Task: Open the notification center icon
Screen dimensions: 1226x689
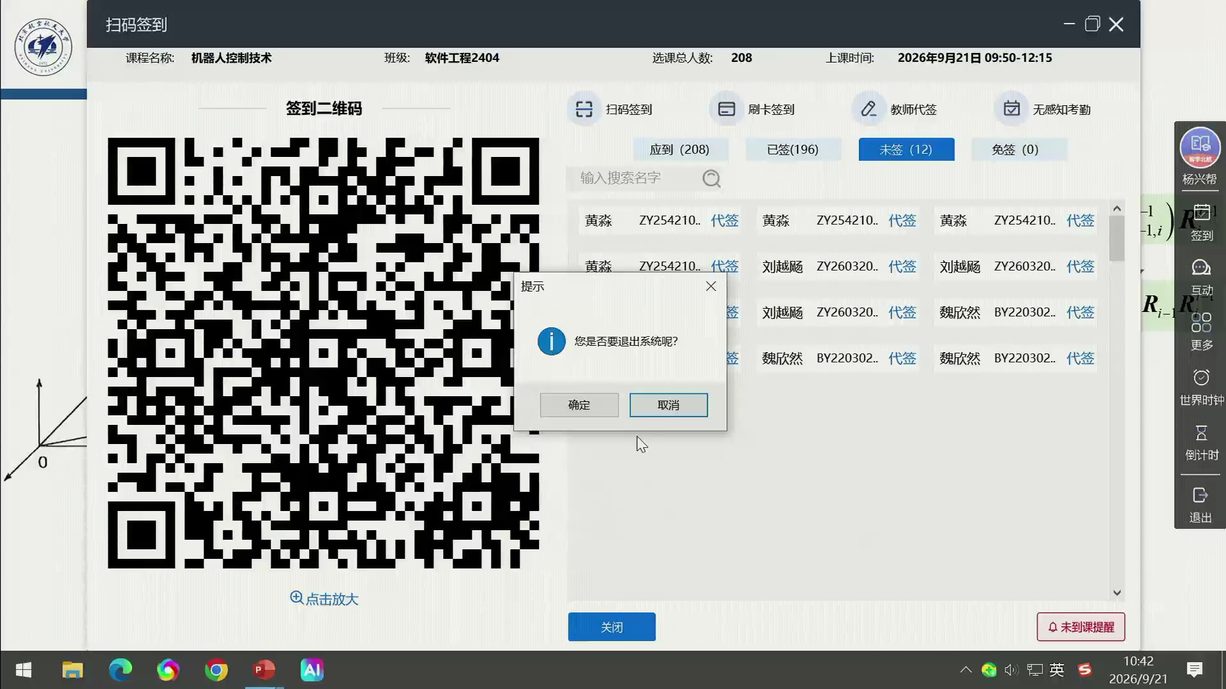Action: [x=1194, y=669]
